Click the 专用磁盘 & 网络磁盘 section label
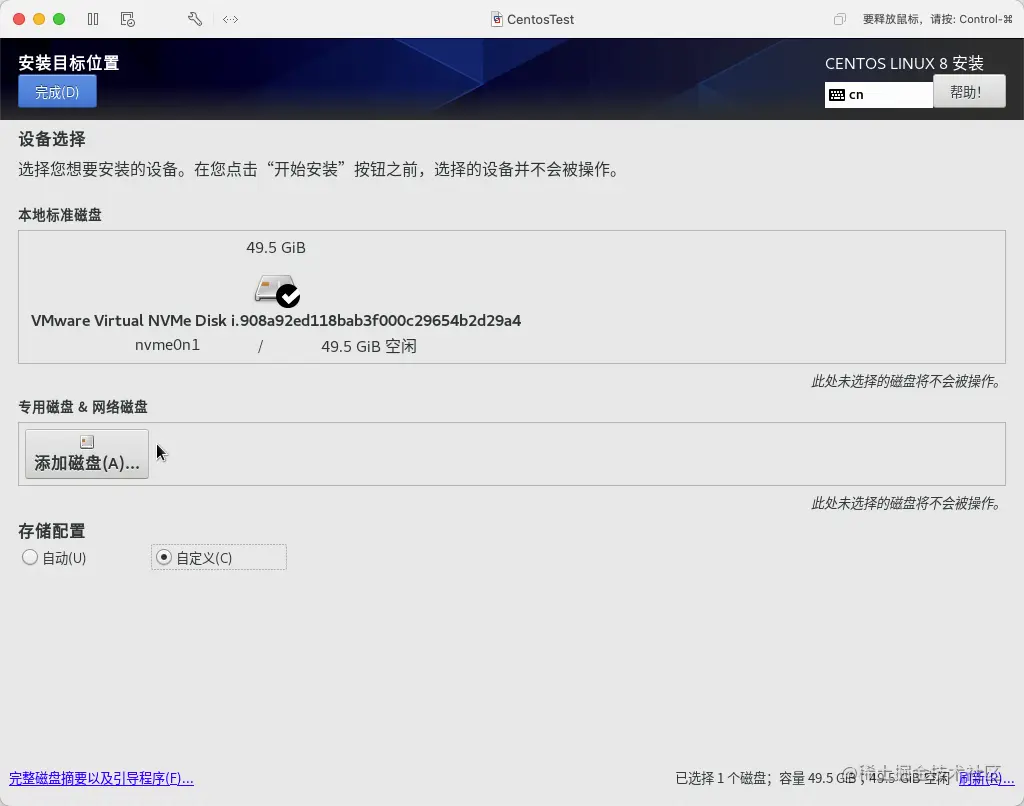The width and height of the screenshot is (1024, 806). tap(83, 407)
